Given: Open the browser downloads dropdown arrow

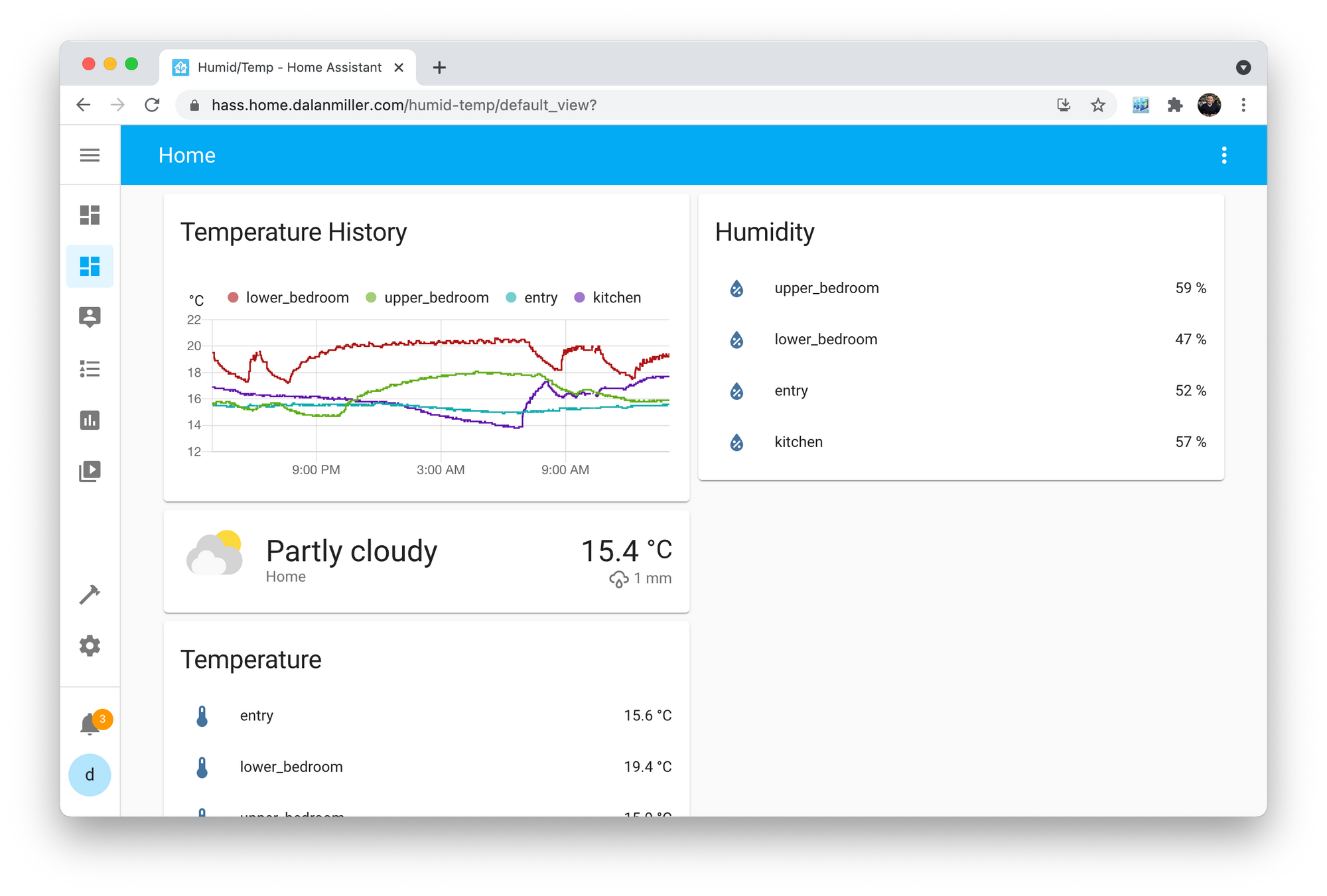Looking at the screenshot, I should coord(1244,67).
